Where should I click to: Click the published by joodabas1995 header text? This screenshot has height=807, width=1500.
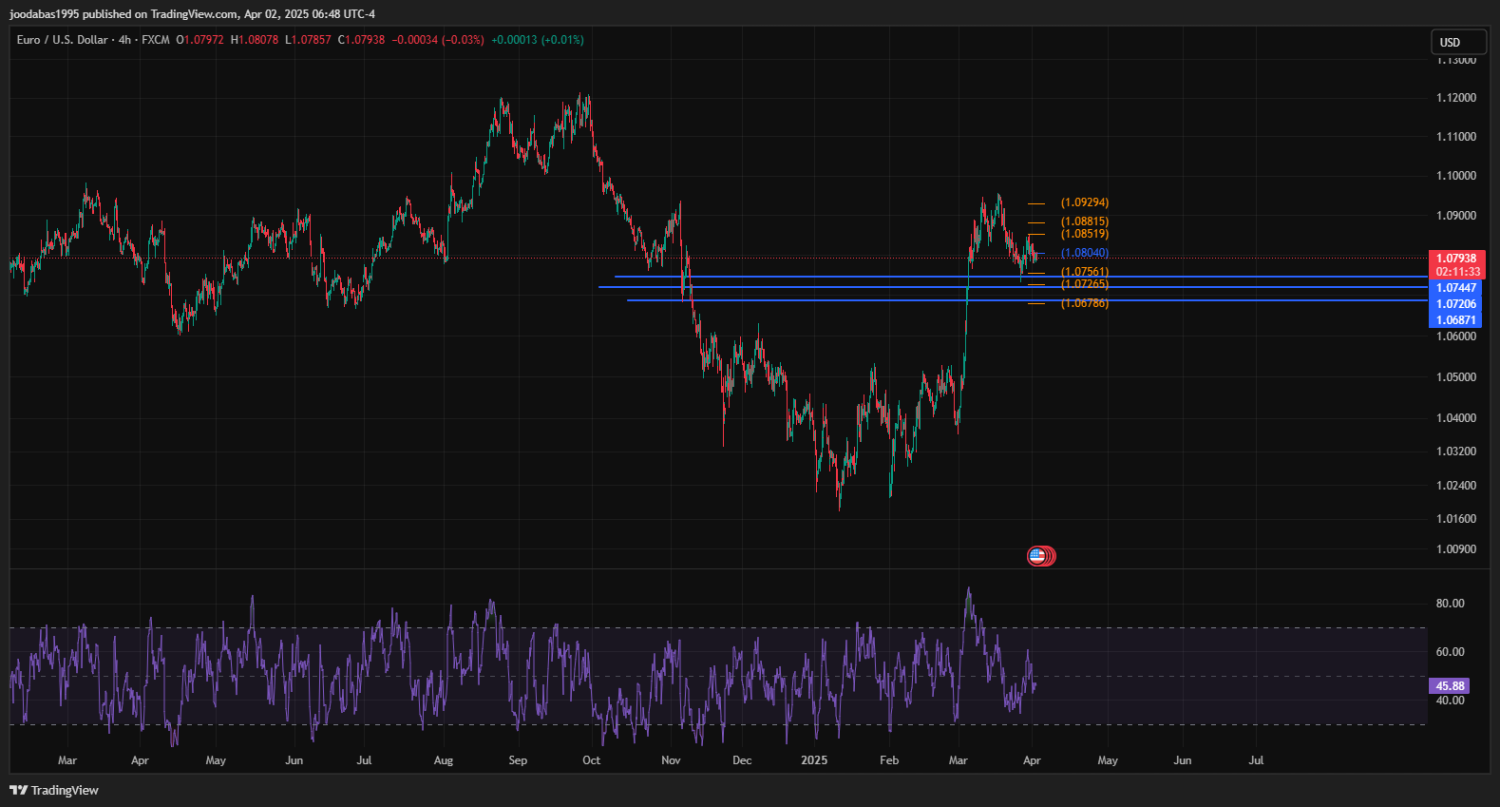tap(190, 13)
